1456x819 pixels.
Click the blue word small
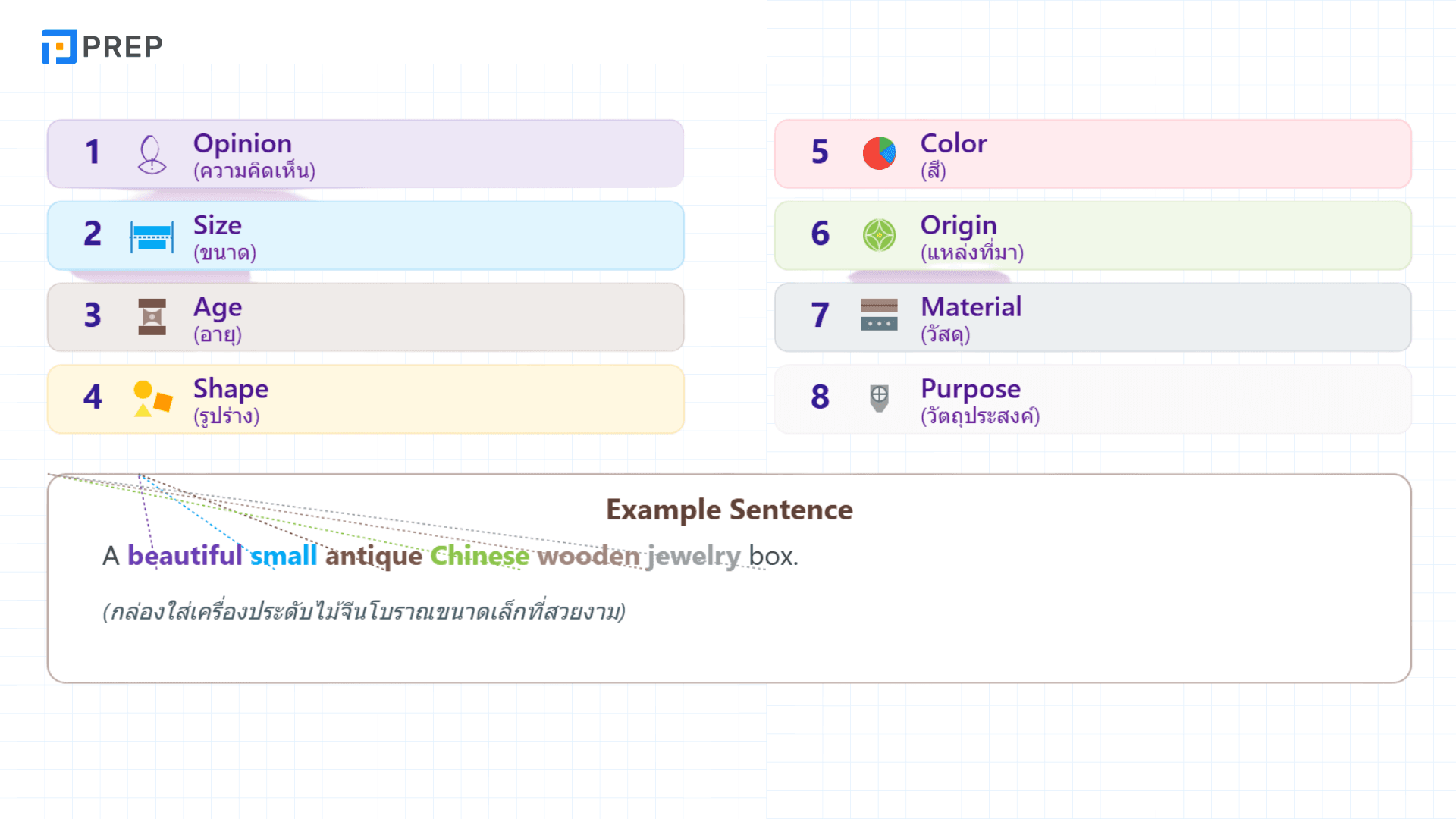pyautogui.click(x=284, y=556)
